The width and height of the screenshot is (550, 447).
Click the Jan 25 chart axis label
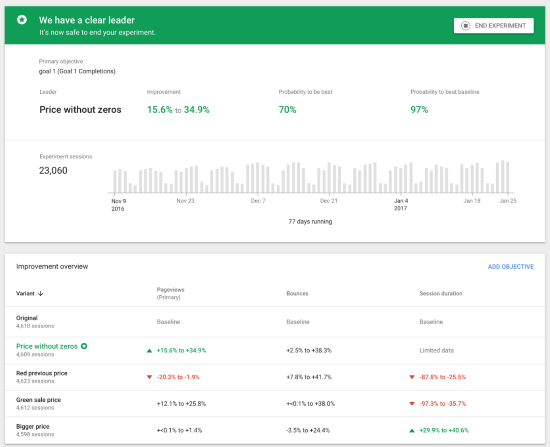(x=508, y=201)
